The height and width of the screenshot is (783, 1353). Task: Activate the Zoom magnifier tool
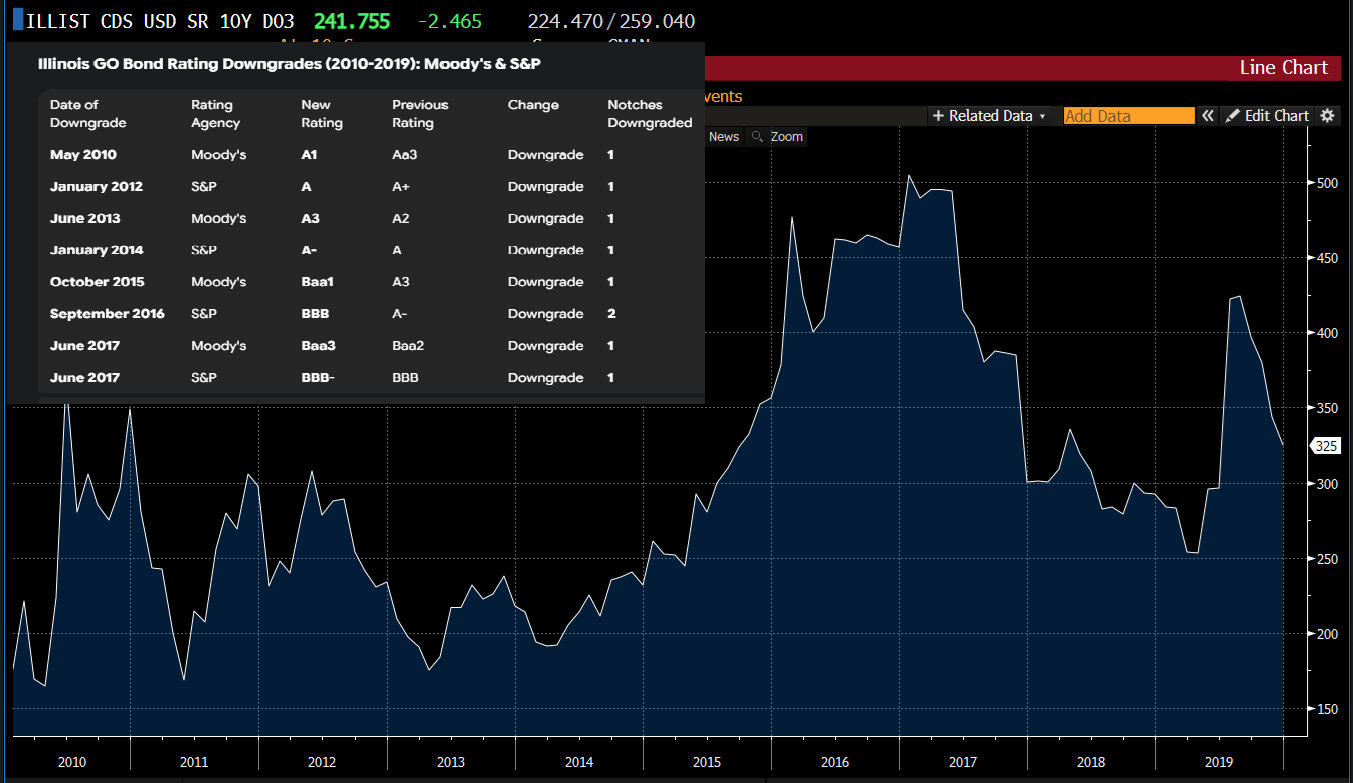click(778, 137)
